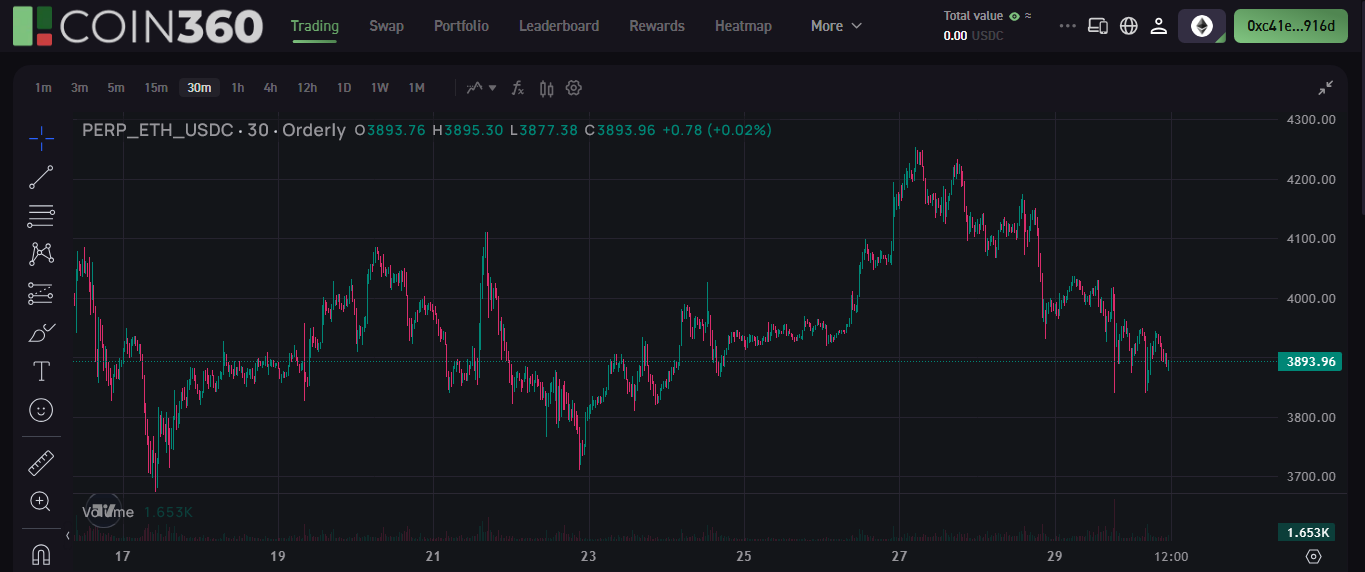Click the zoom in tool
Screen dimensions: 1365x572
41,502
